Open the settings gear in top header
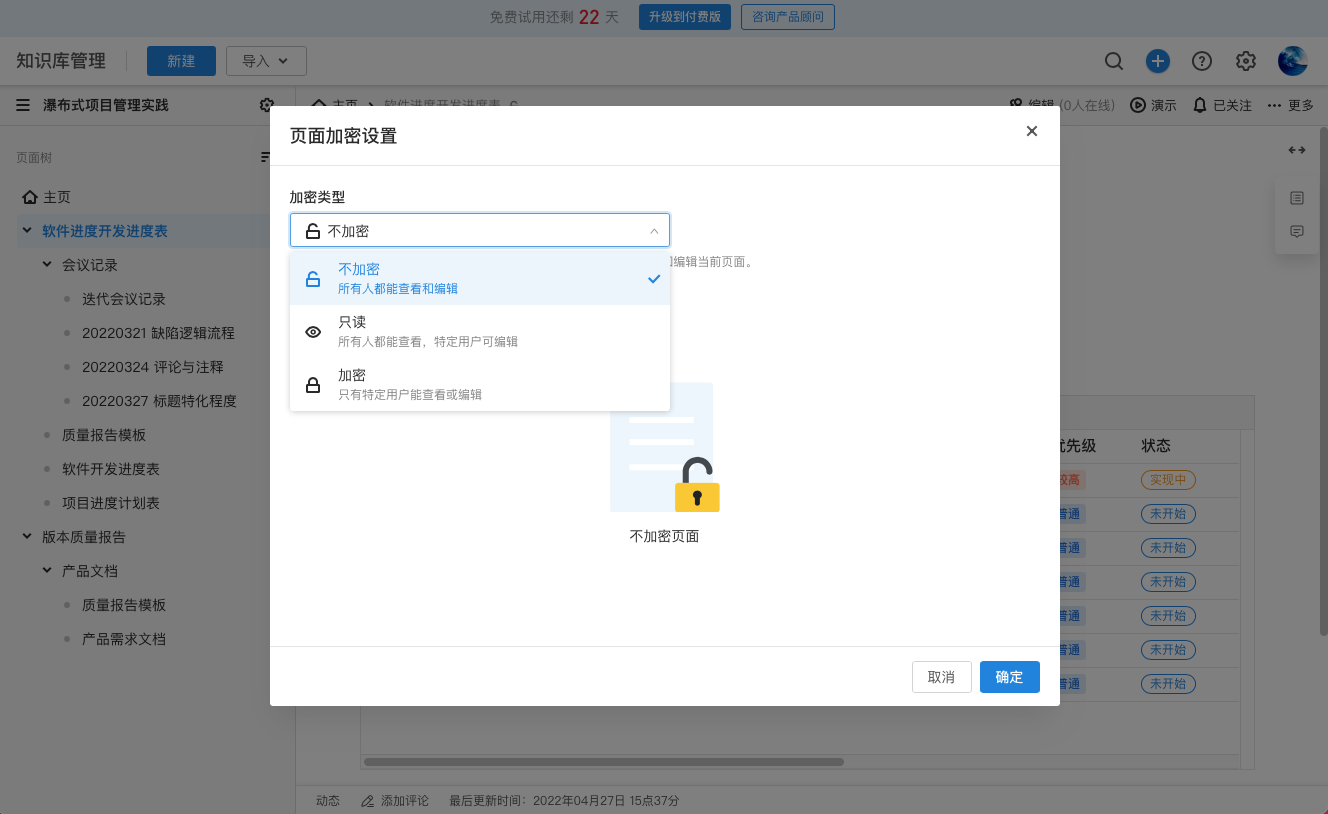The width and height of the screenshot is (1328, 814). (x=1246, y=61)
